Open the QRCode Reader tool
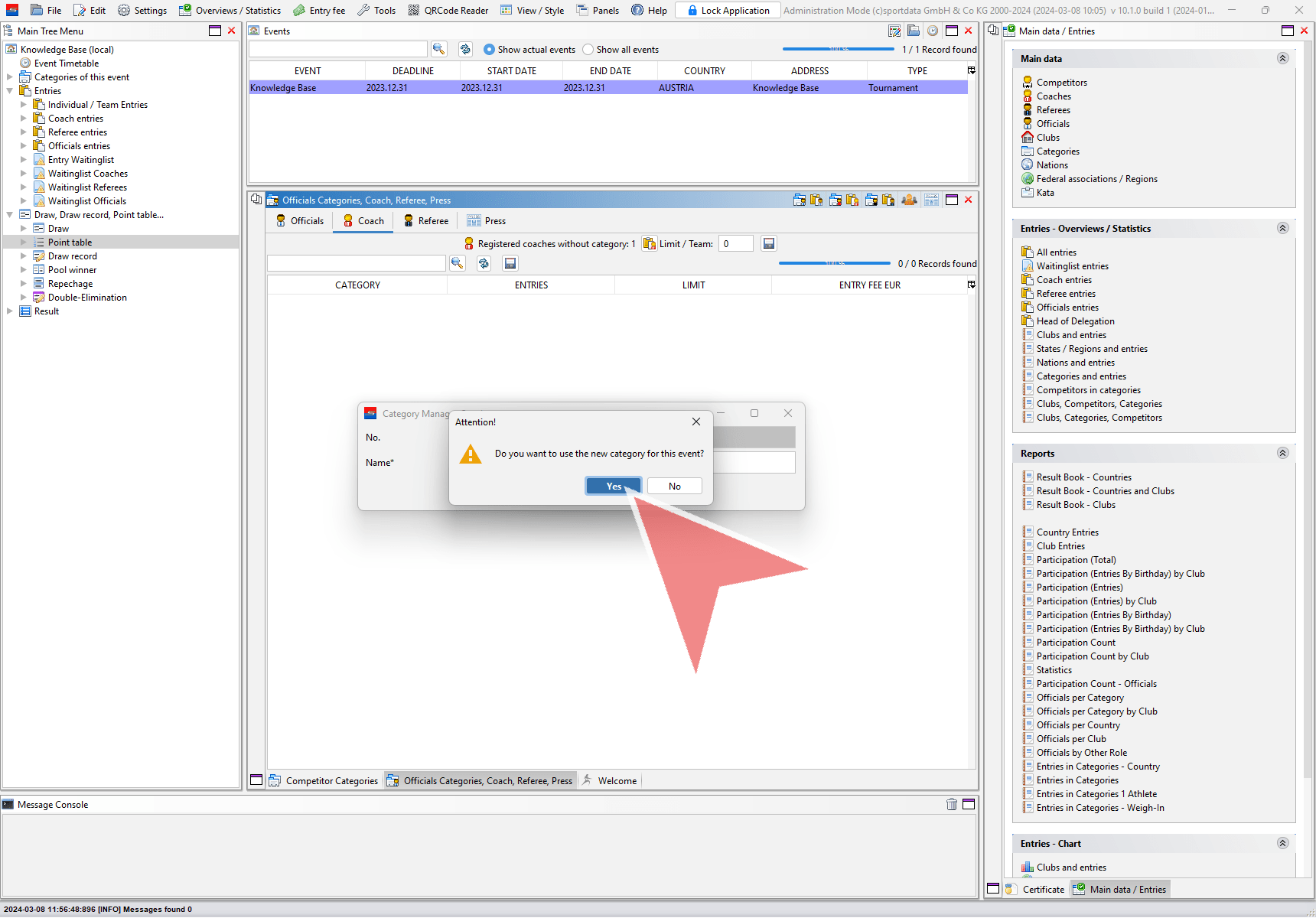 point(448,11)
